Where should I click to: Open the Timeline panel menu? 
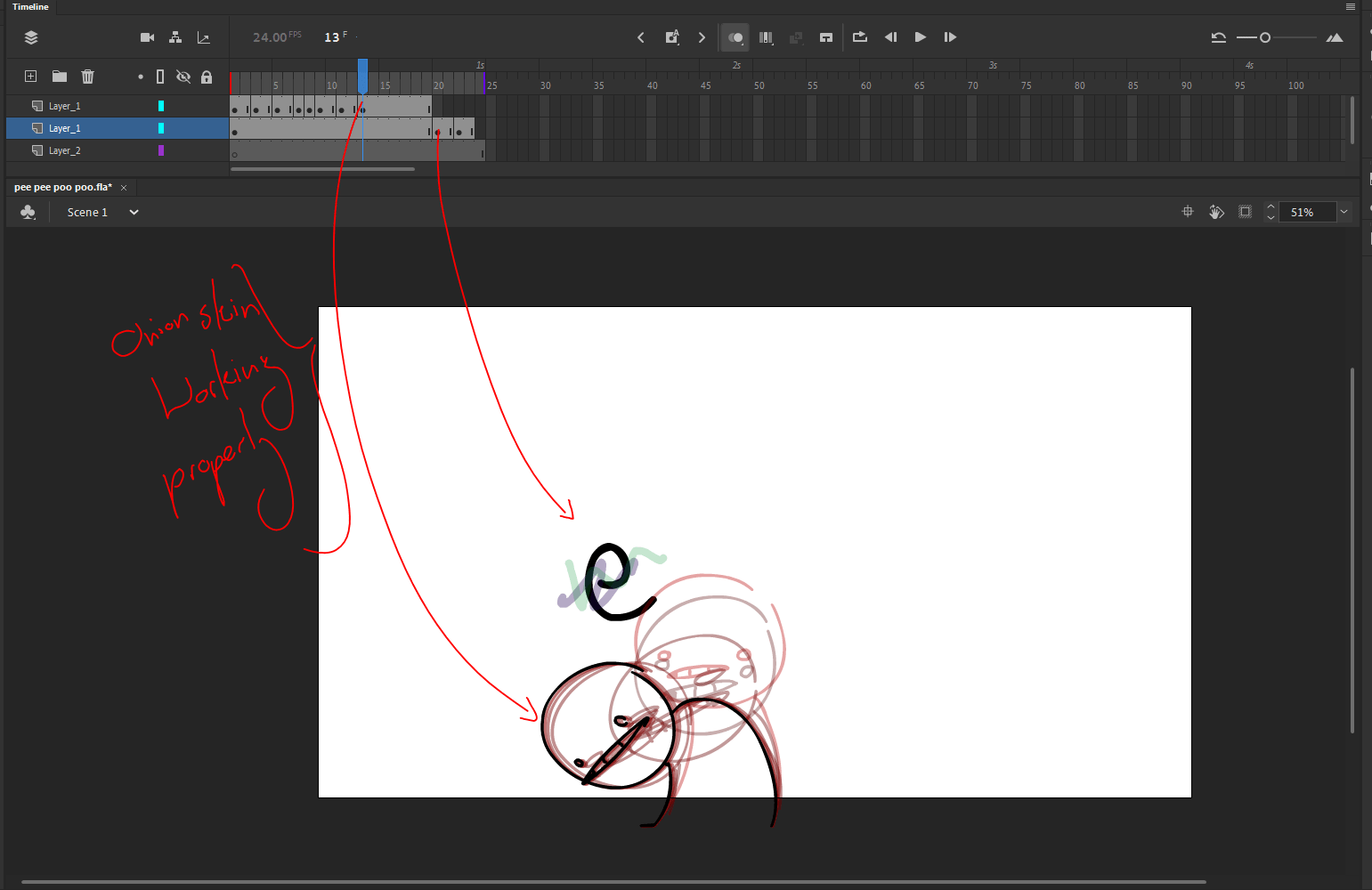[x=1350, y=6]
